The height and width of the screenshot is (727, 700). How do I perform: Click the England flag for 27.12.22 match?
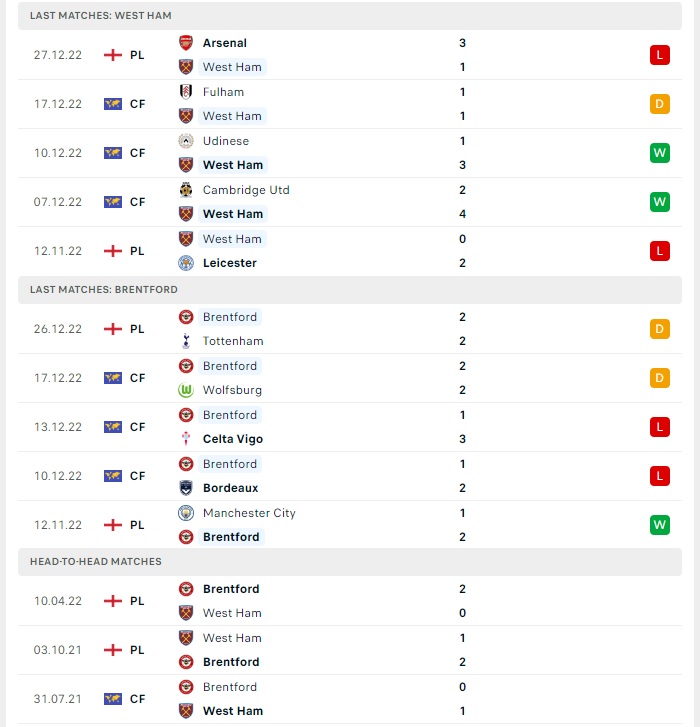pyautogui.click(x=113, y=55)
